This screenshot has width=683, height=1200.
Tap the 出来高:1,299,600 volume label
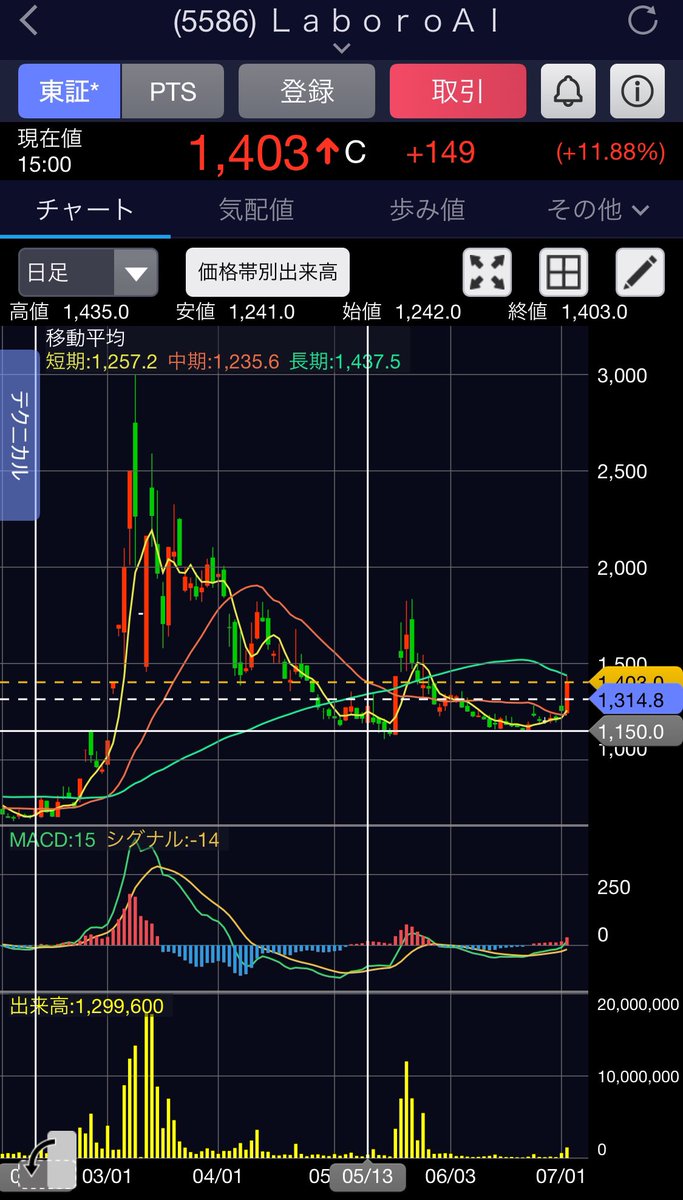point(87,1007)
